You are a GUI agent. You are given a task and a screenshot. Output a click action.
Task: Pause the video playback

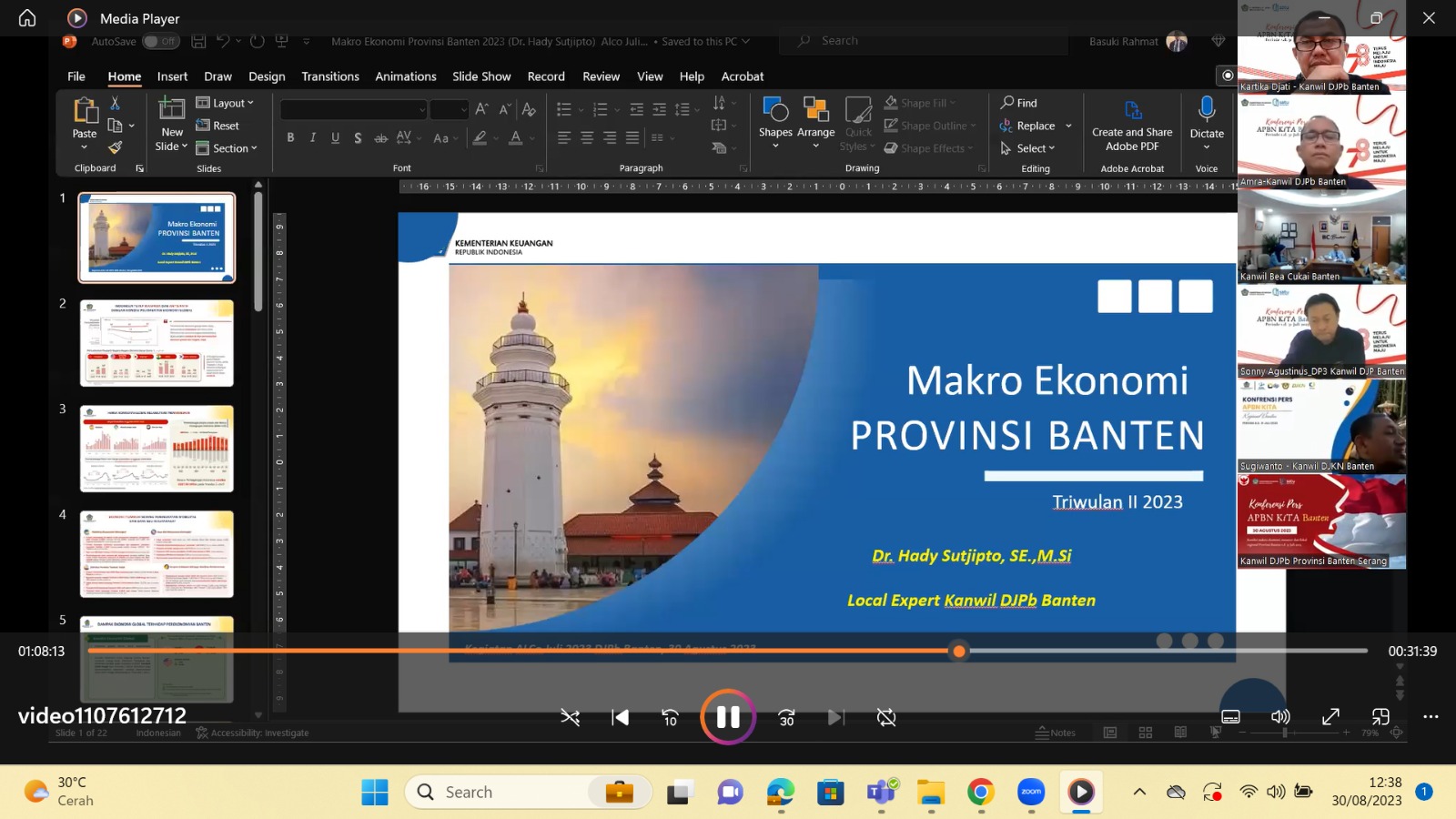pyautogui.click(x=727, y=717)
